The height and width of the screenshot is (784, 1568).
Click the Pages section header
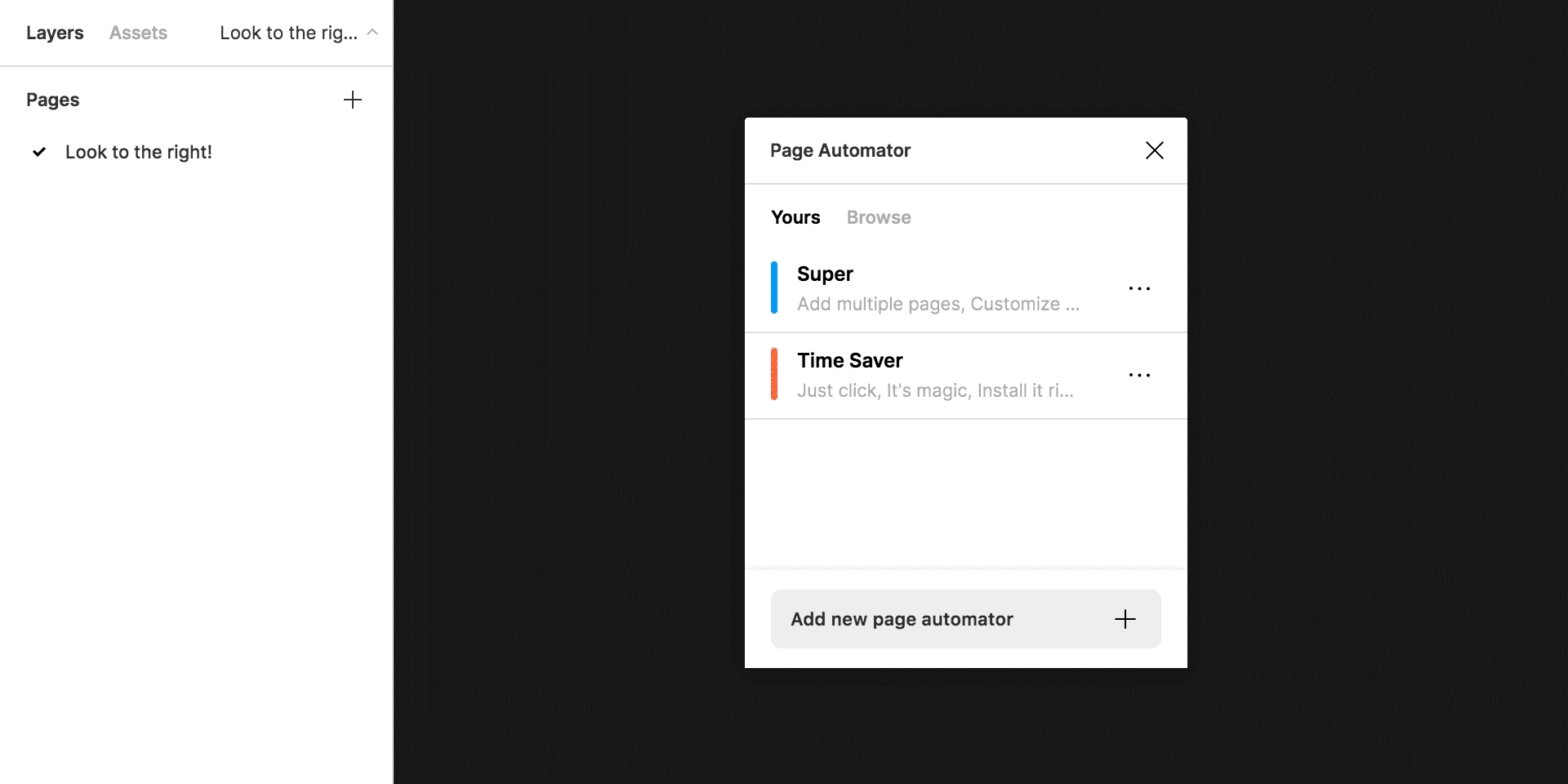pos(52,100)
